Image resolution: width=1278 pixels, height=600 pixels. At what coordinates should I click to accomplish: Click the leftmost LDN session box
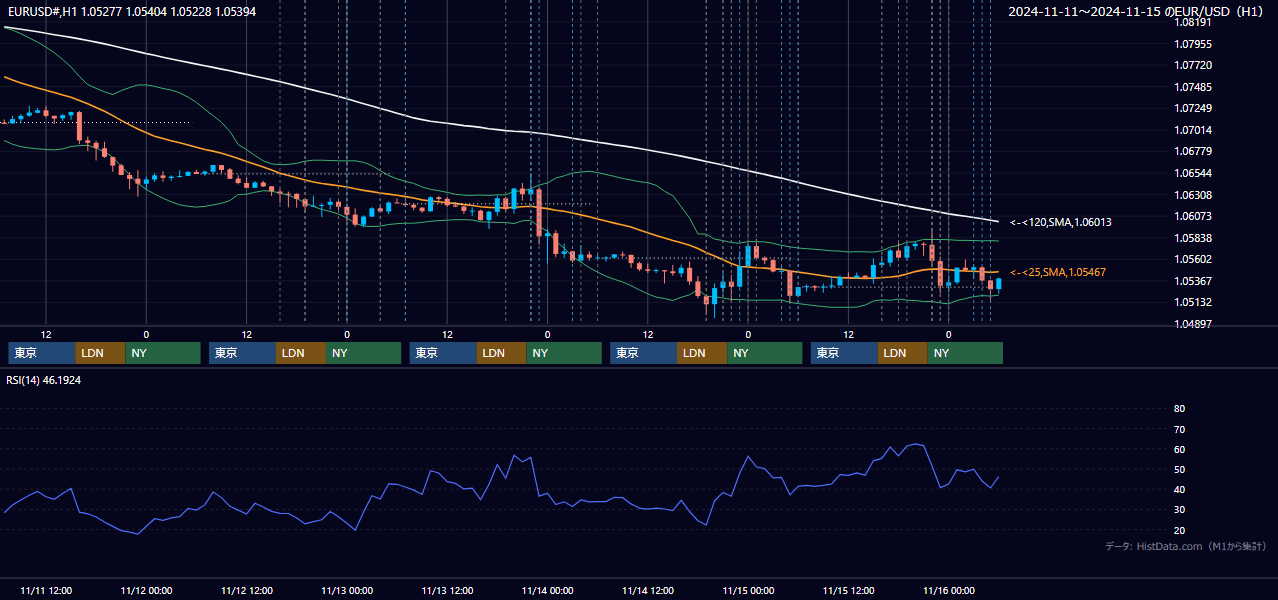click(101, 353)
